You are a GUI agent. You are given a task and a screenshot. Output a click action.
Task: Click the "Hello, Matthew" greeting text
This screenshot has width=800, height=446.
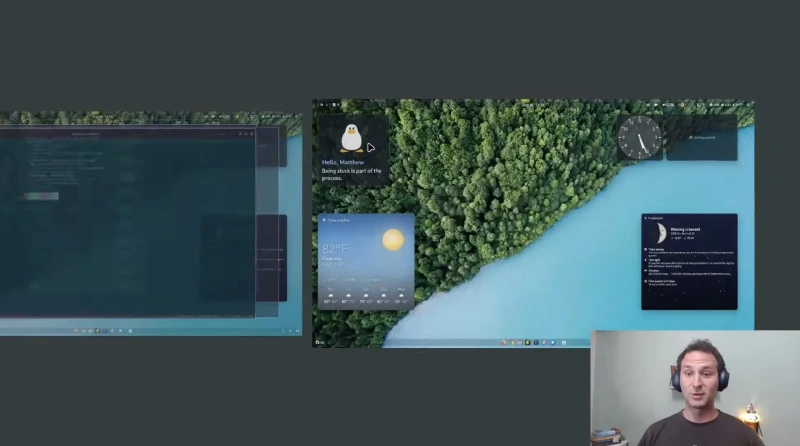[343, 162]
